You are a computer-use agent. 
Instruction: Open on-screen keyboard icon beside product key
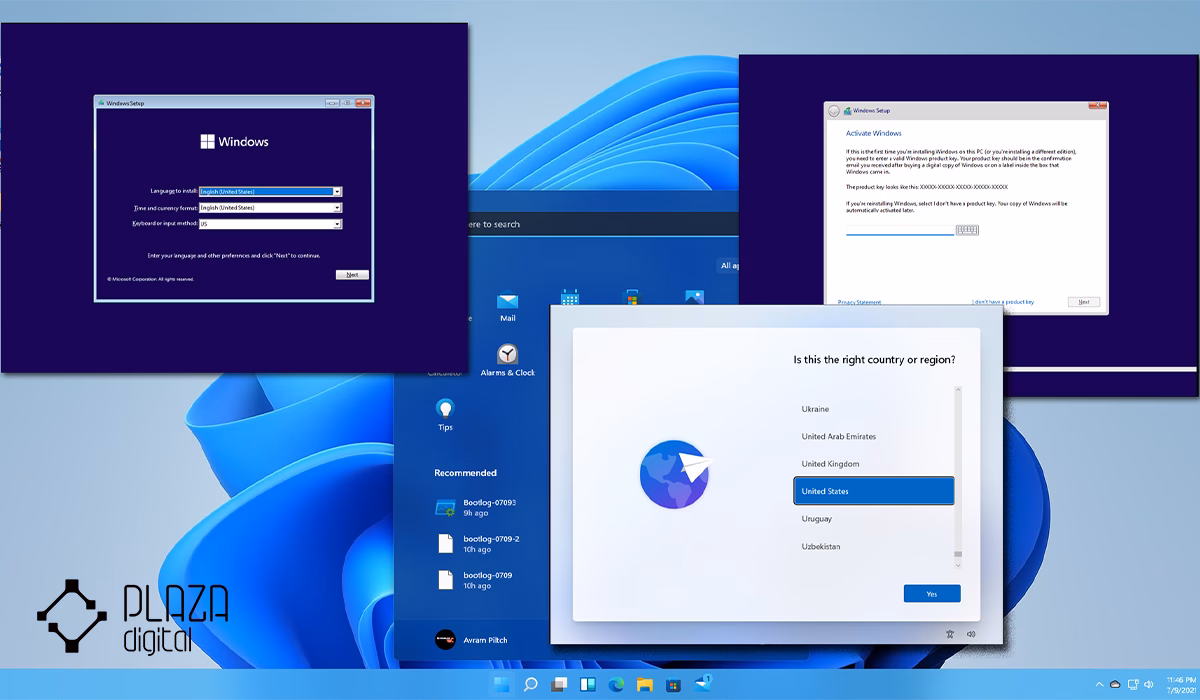[x=967, y=230]
